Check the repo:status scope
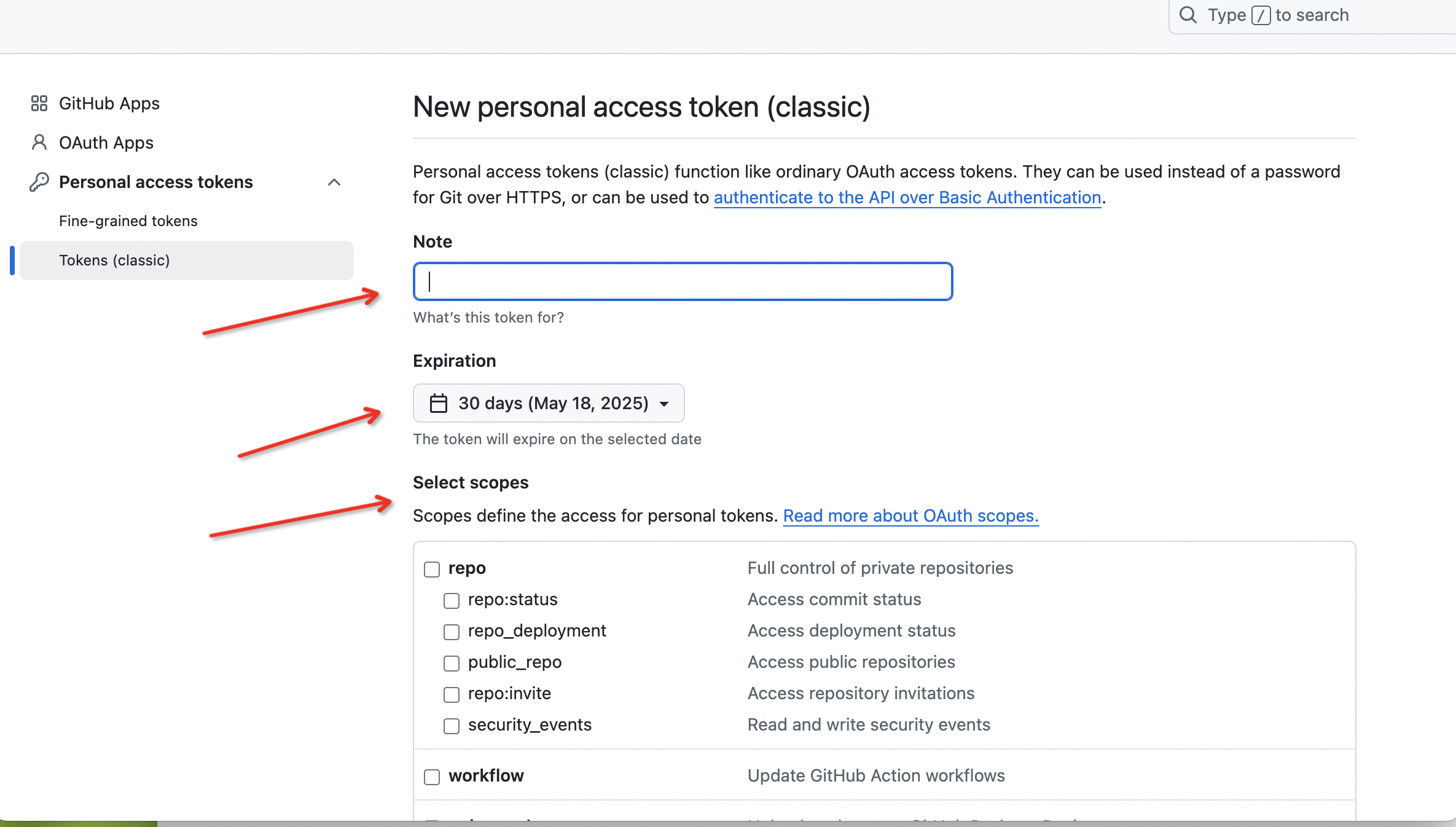The width and height of the screenshot is (1456, 827). [x=452, y=600]
